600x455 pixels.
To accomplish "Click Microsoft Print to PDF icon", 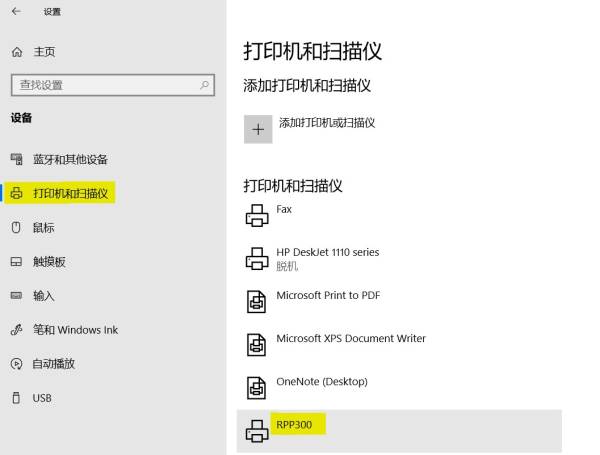I will tap(257, 301).
